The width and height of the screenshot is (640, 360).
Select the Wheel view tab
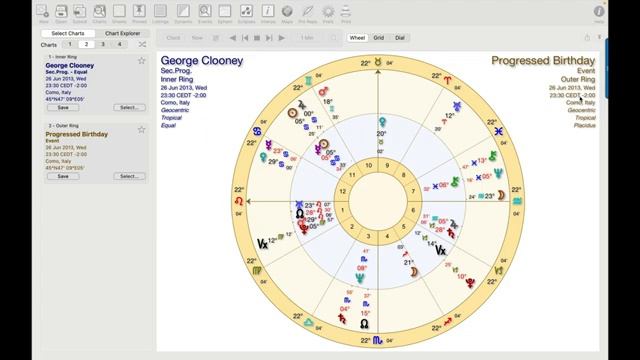click(357, 38)
